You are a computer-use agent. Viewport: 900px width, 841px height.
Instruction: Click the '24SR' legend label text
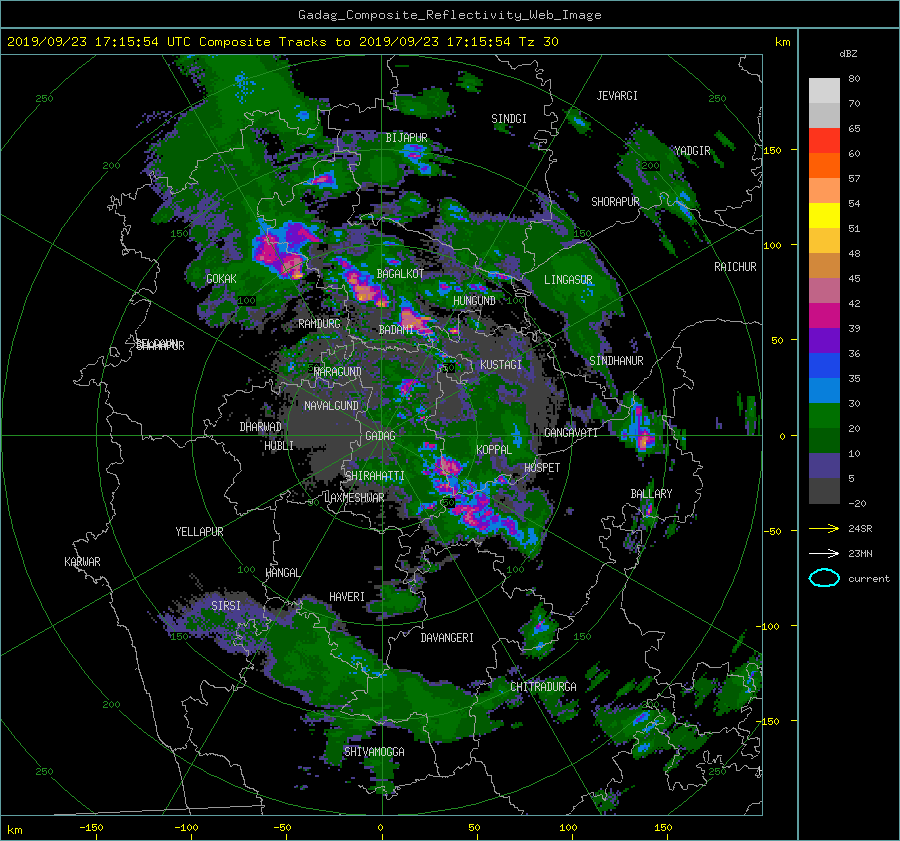coord(860,528)
